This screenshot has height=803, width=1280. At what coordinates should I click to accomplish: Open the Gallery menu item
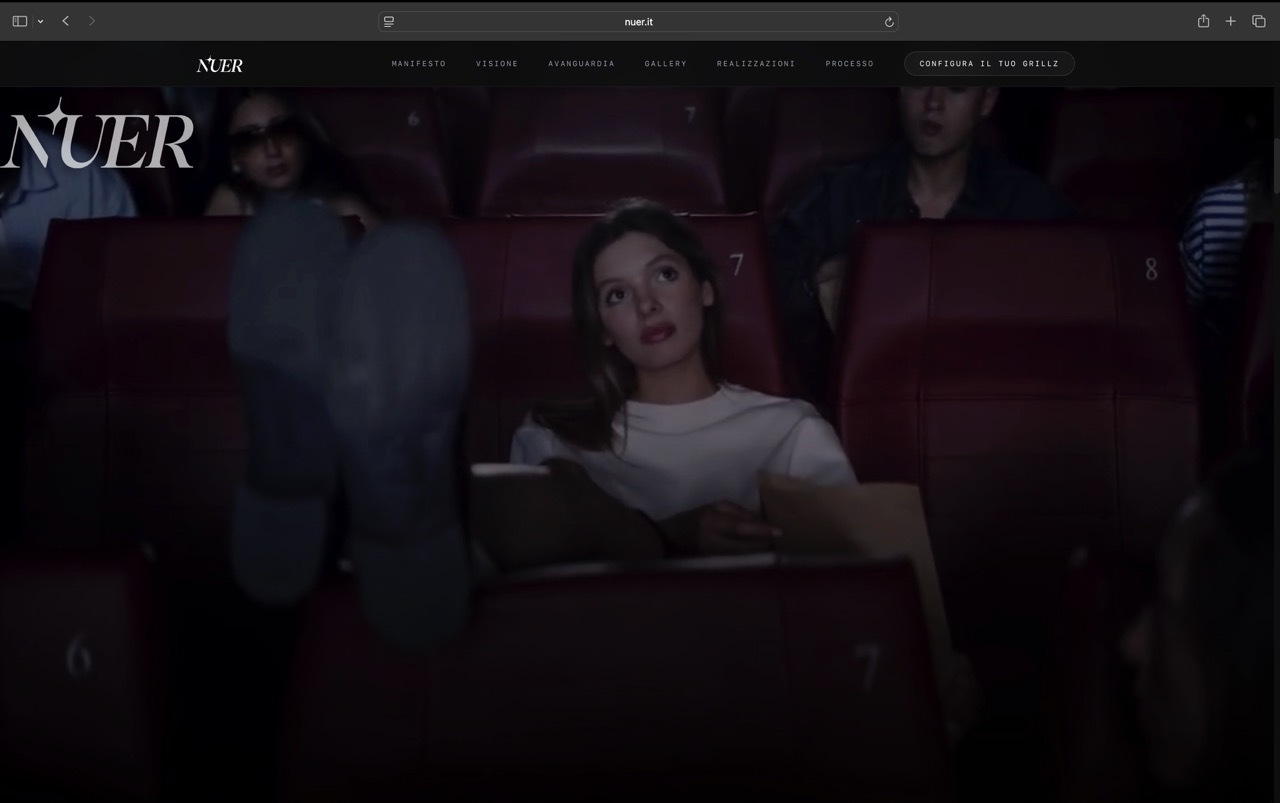[666, 64]
